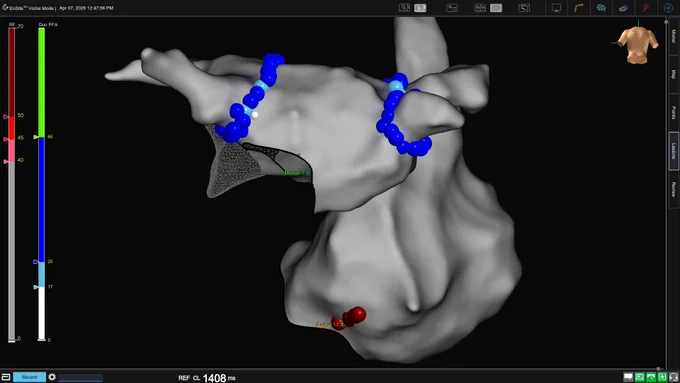Image resolution: width=680 pixels, height=383 pixels.
Task: Click the first green status icon
Action: point(640,377)
